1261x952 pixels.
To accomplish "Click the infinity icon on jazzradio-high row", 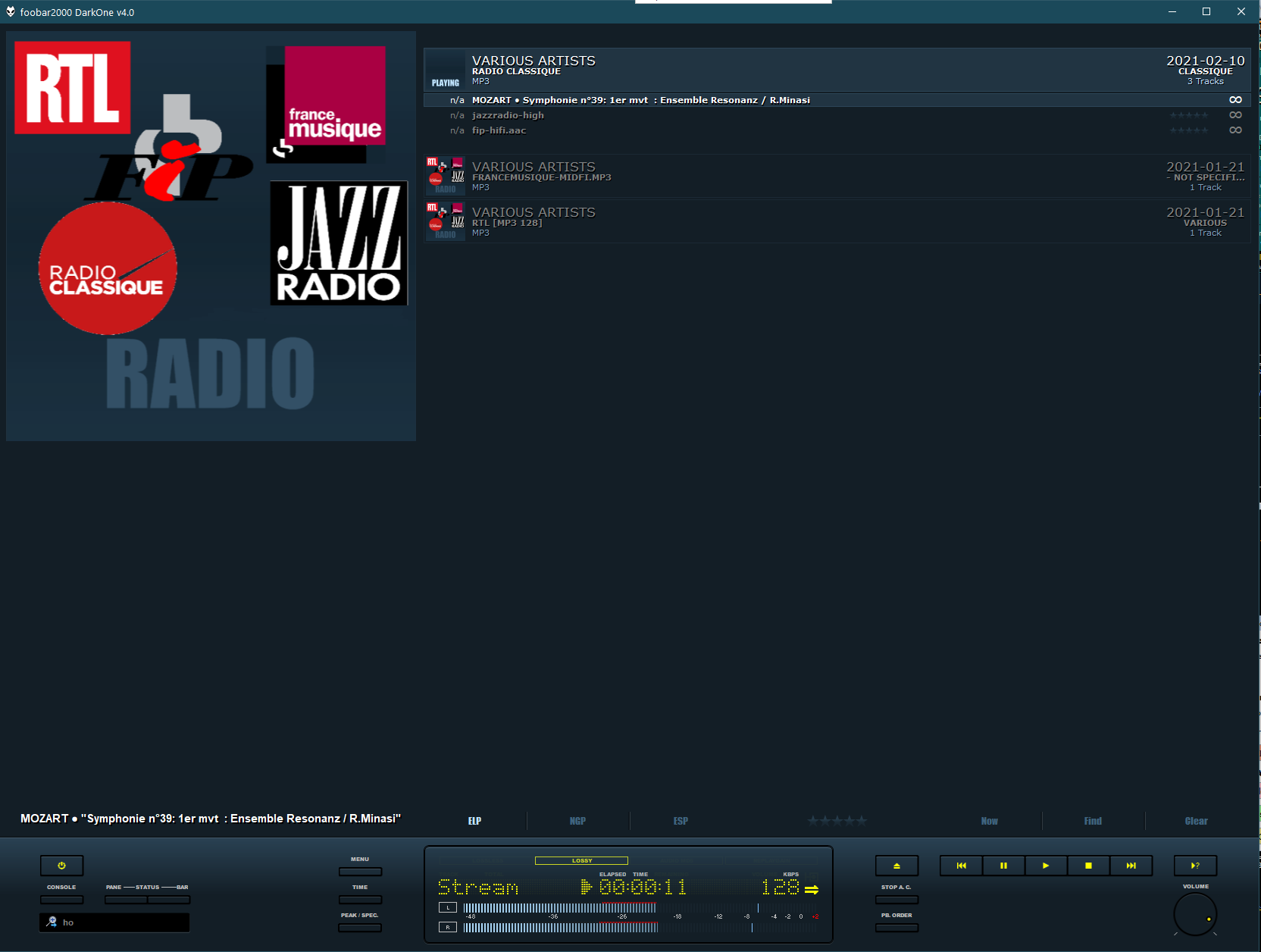I will pos(1235,115).
